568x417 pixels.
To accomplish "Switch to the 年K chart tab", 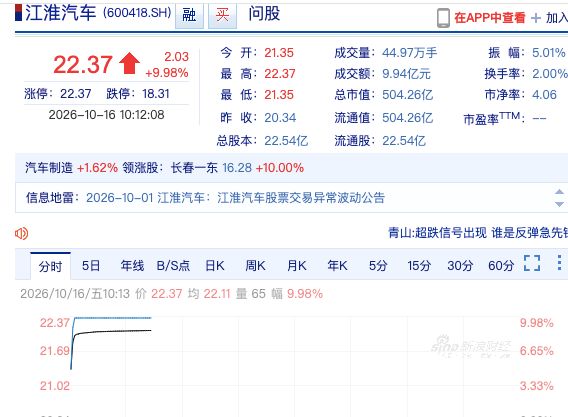I will tap(337, 266).
